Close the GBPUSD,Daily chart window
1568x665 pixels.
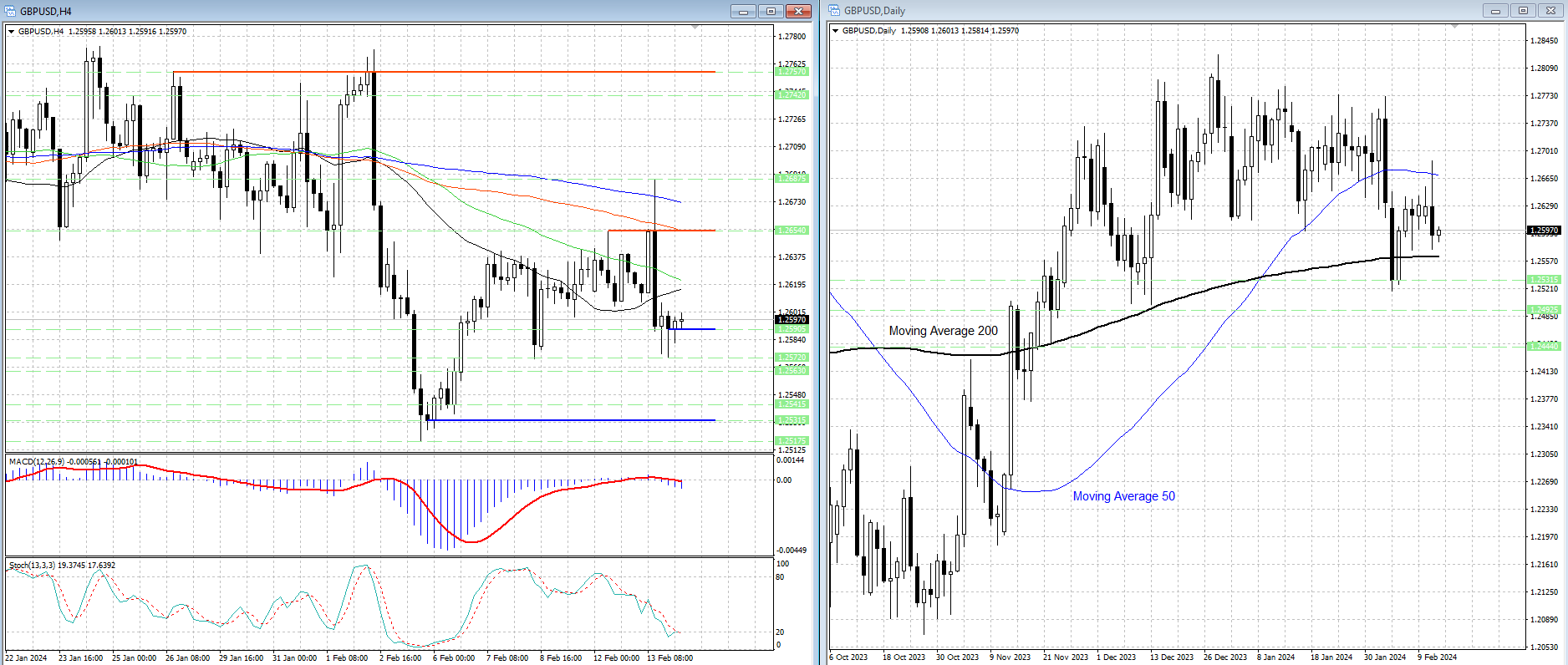click(x=1551, y=11)
